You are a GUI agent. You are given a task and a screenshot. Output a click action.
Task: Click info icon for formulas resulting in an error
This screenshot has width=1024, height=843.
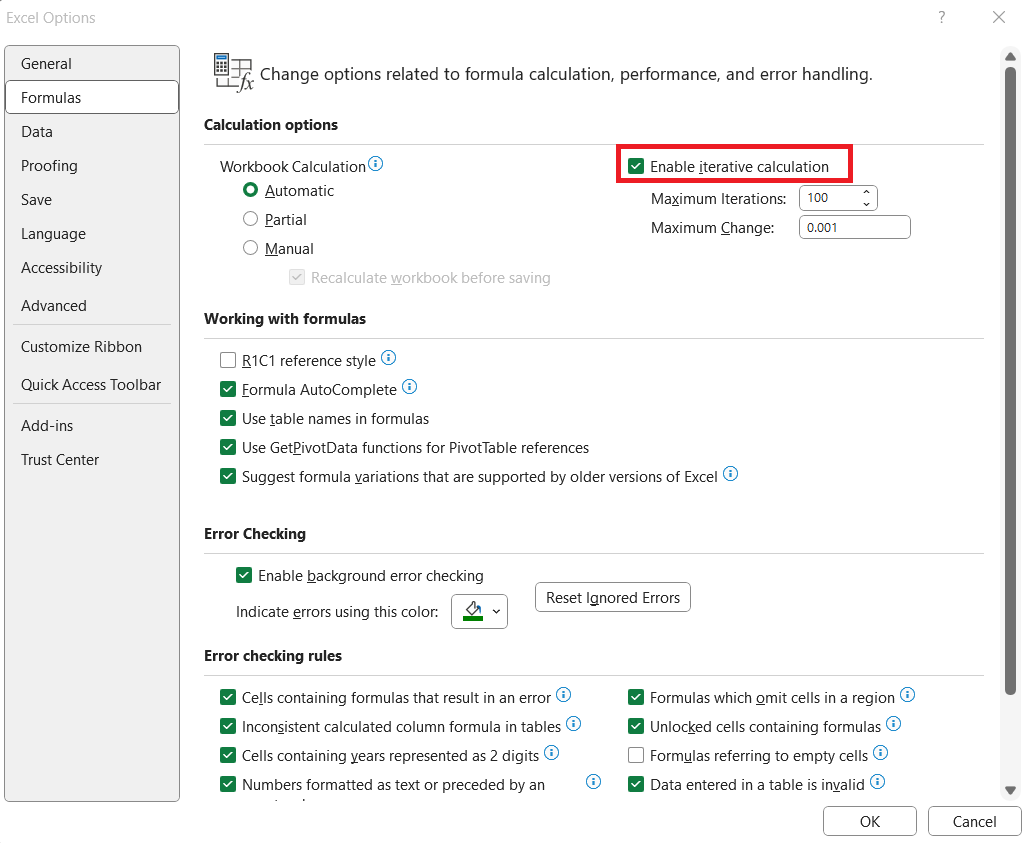pyautogui.click(x=564, y=695)
